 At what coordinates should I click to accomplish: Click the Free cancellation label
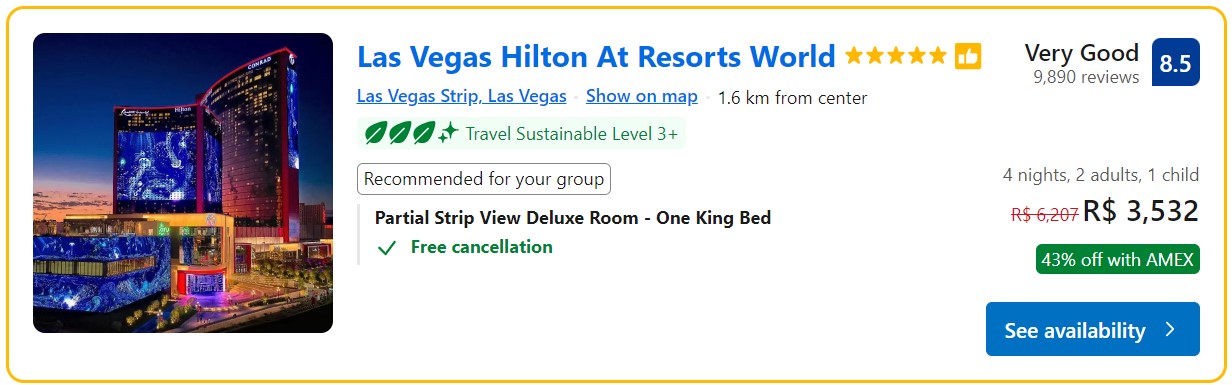coord(481,247)
